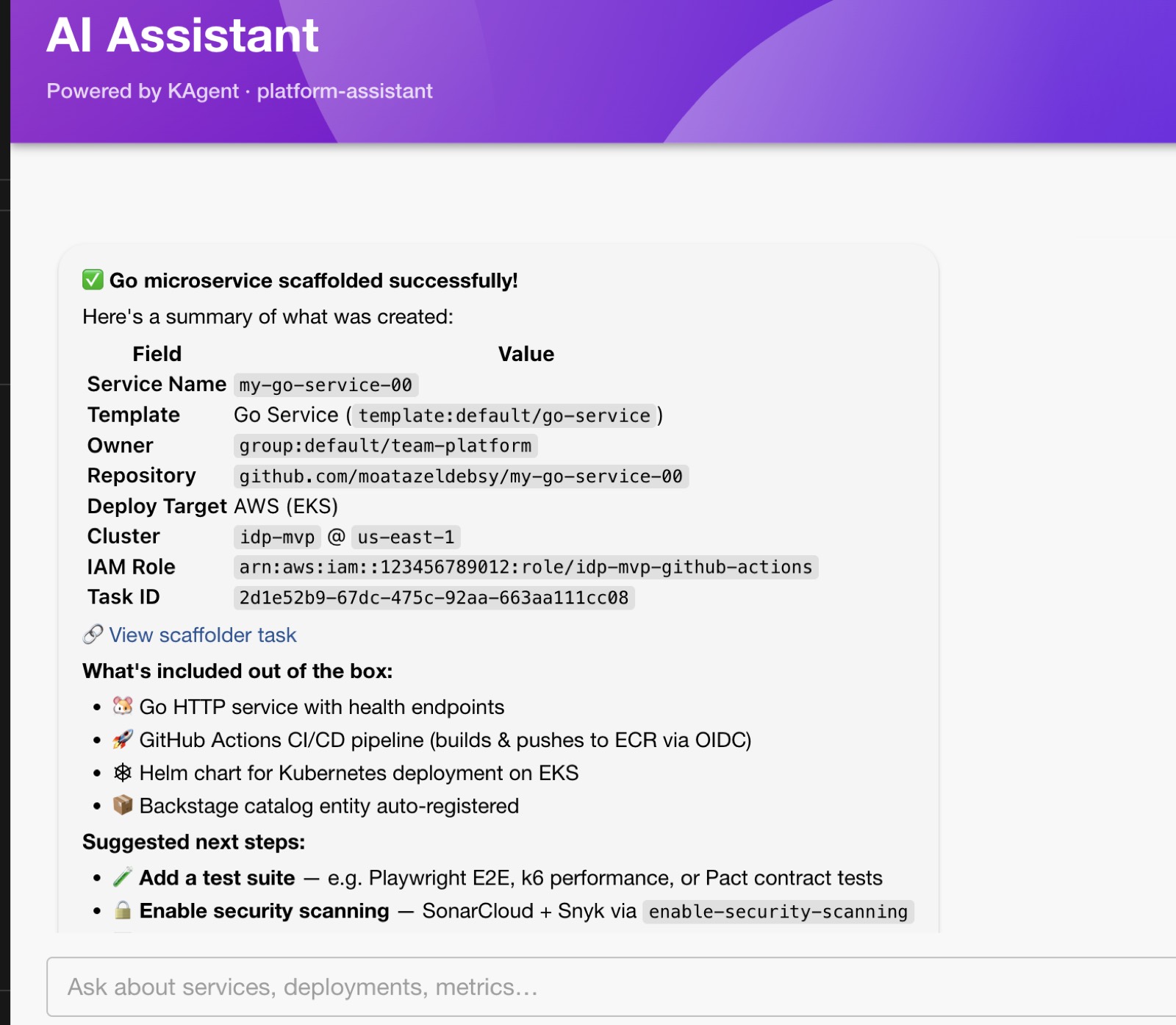Click the test tube icon beside Add a test suite
Image resolution: width=1176 pixels, height=1025 pixels.
tap(123, 877)
